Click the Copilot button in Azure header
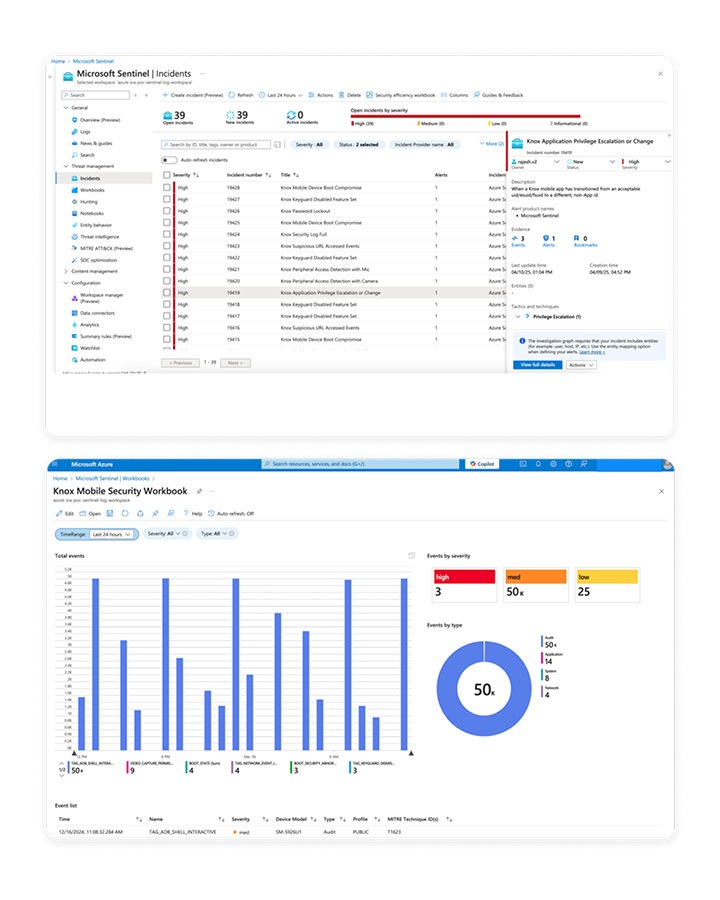The height and width of the screenshot is (900, 720). click(482, 464)
